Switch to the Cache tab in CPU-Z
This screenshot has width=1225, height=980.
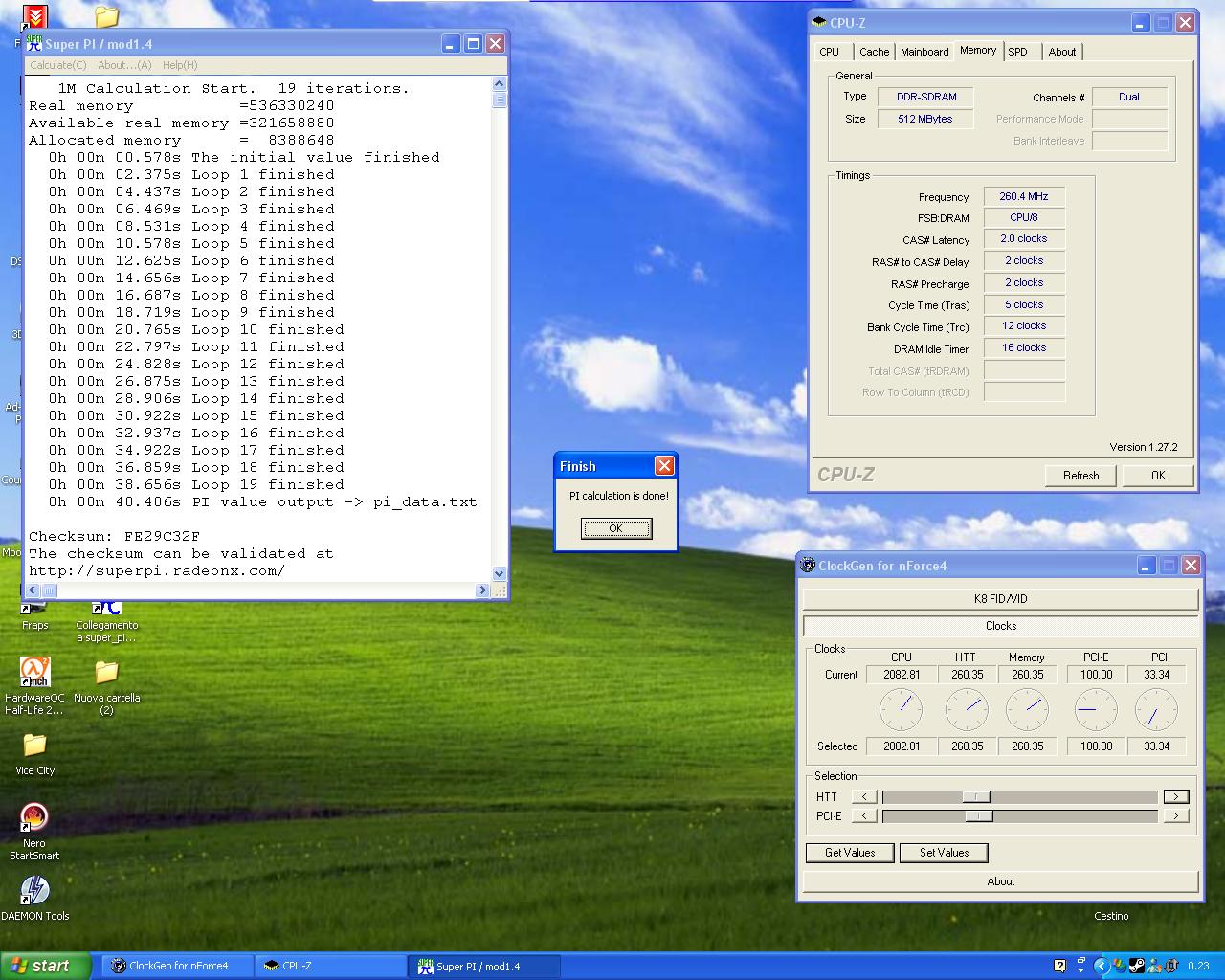(x=874, y=52)
